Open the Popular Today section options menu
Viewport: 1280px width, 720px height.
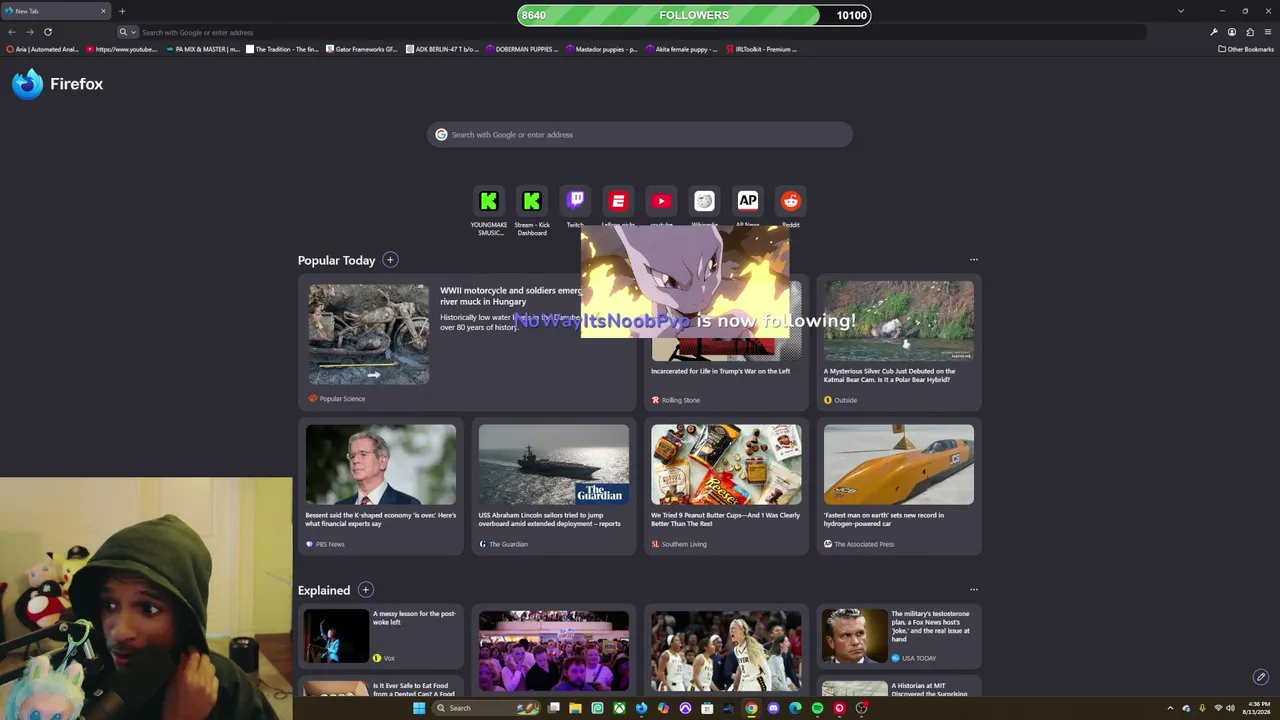tap(973, 260)
